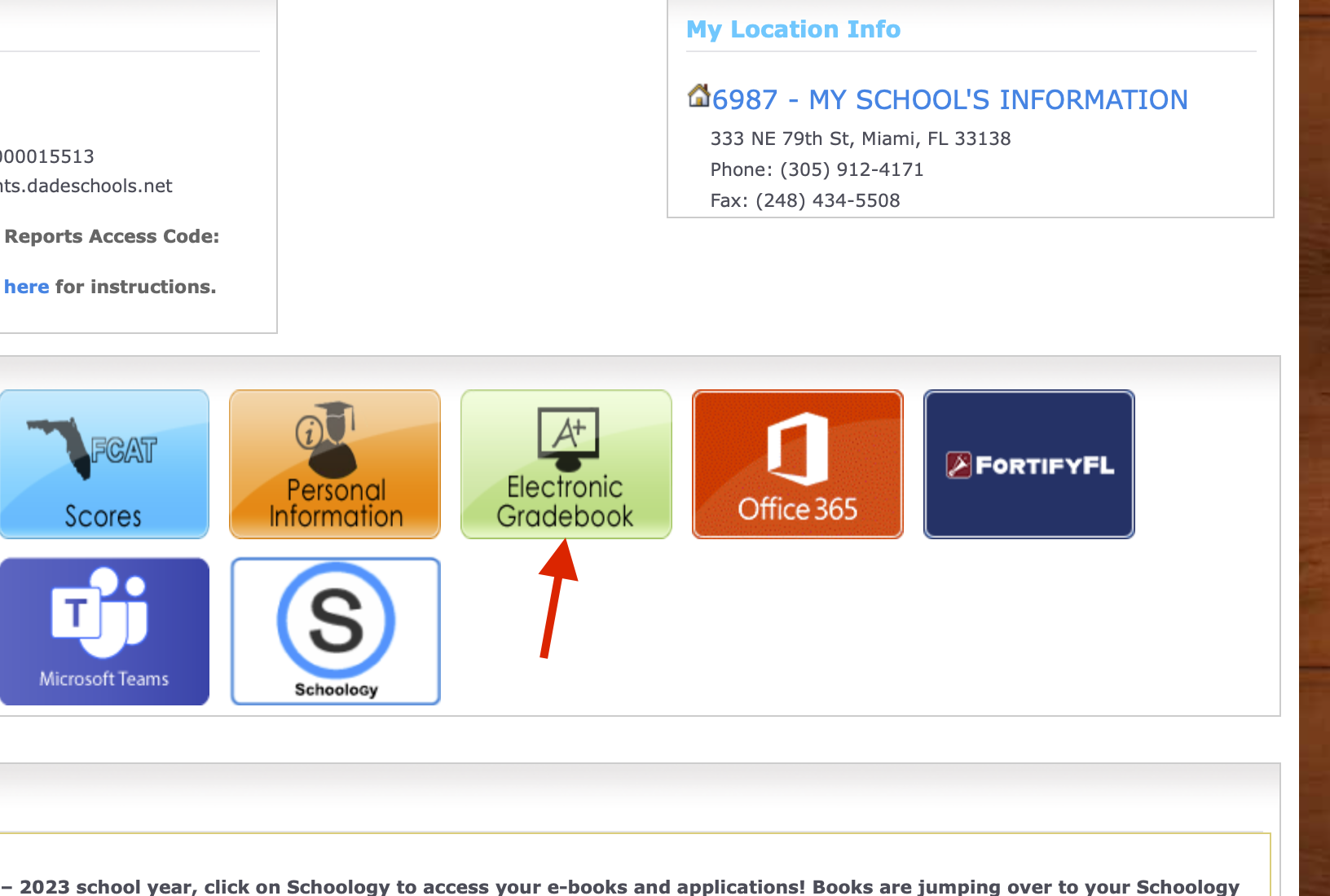Screen dimensions: 1330x896
Task: Open 6987 - MY SCHOOL'S INFORMATION link
Action: tap(949, 99)
